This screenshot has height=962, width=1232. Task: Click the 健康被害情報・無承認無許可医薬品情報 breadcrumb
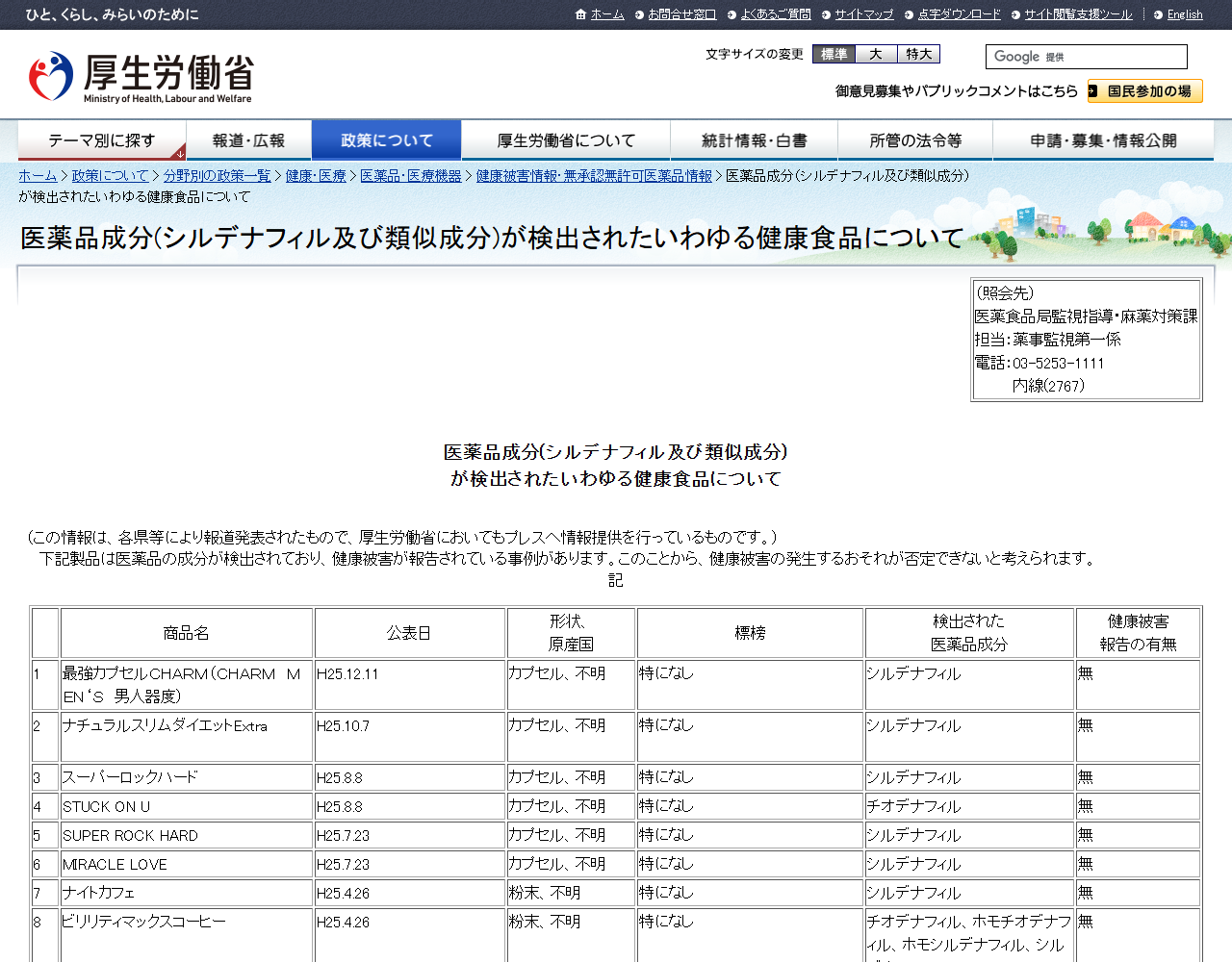coord(594,176)
